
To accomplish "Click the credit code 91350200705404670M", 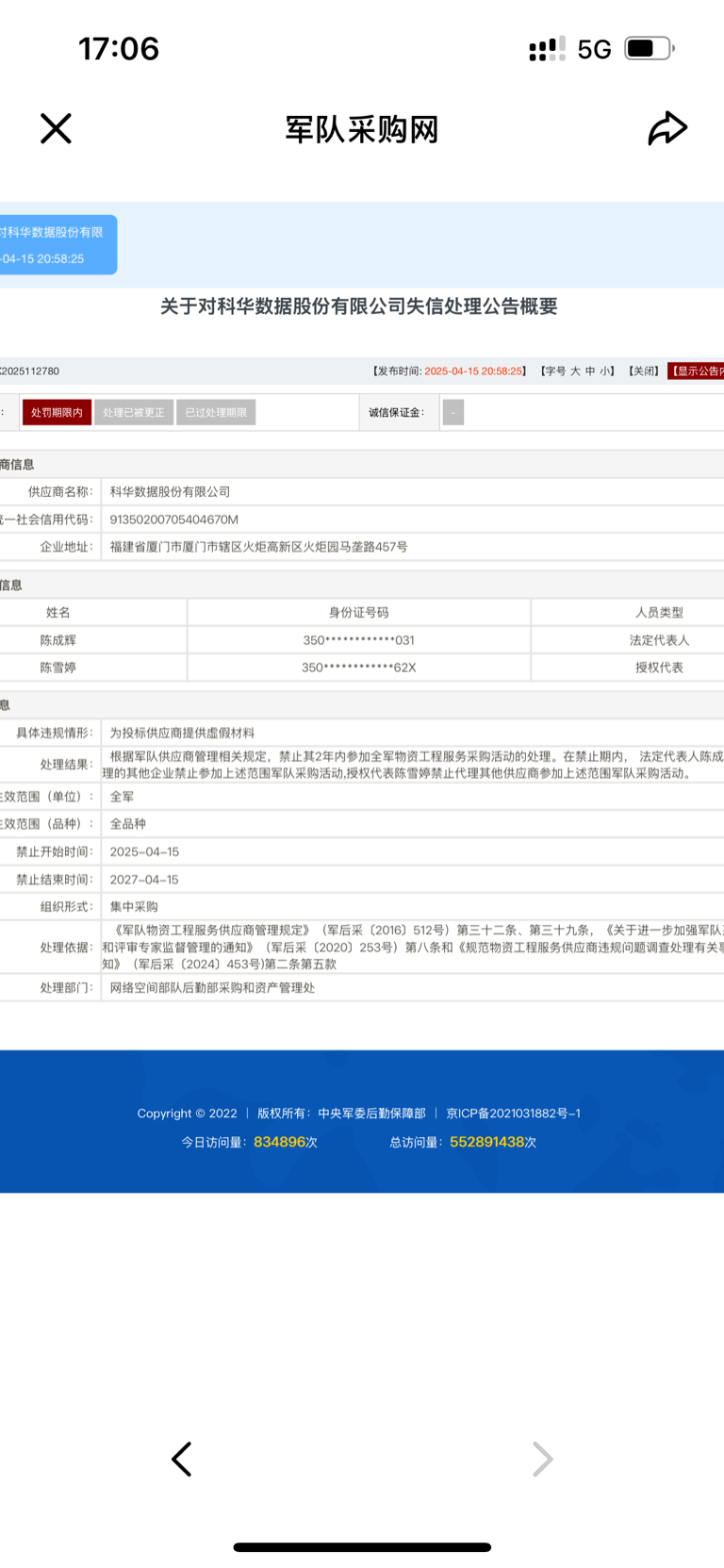I will click(174, 520).
